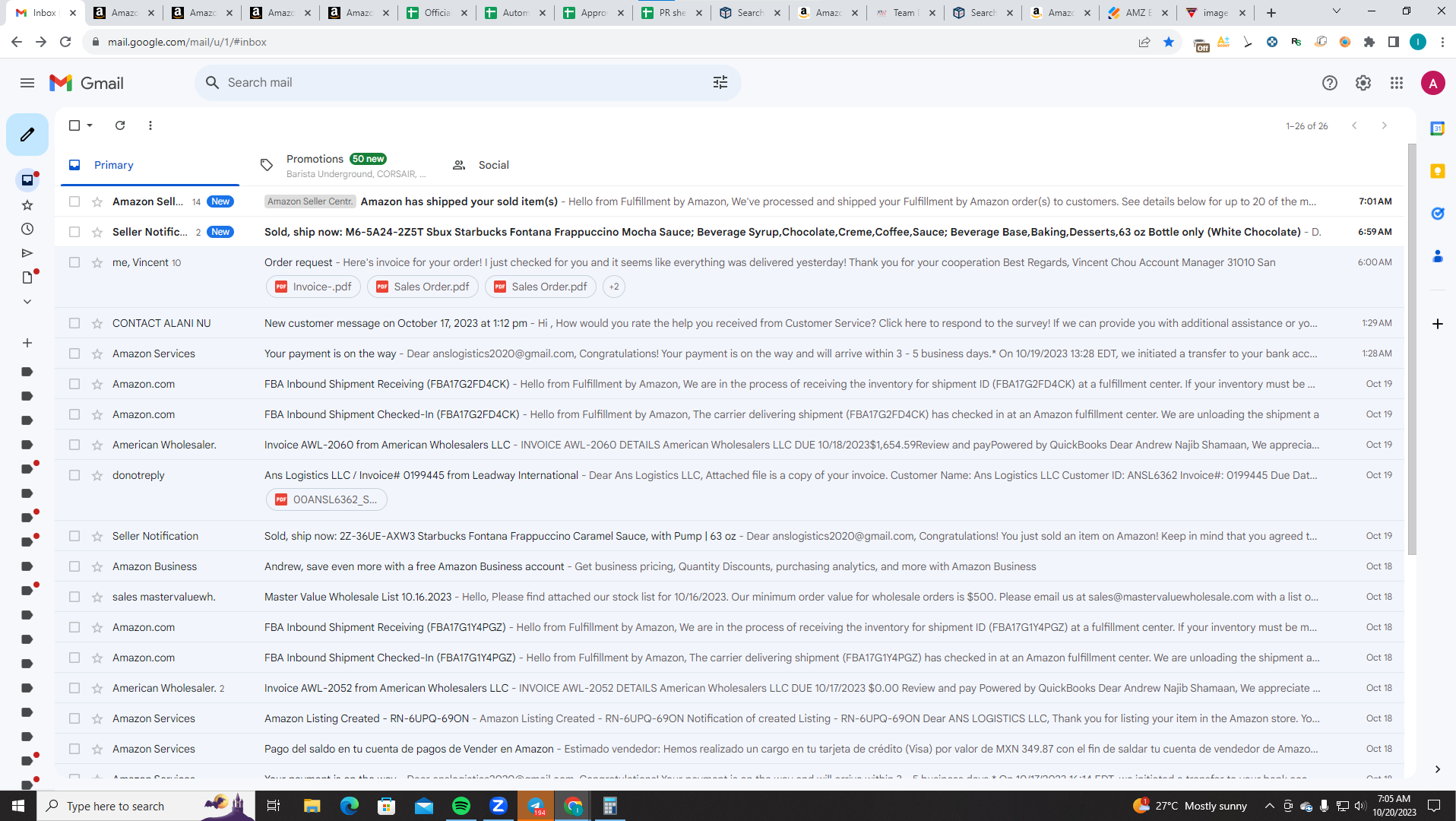Open the Drafts icon in sidebar
The width and height of the screenshot is (1456, 821).
(27, 277)
